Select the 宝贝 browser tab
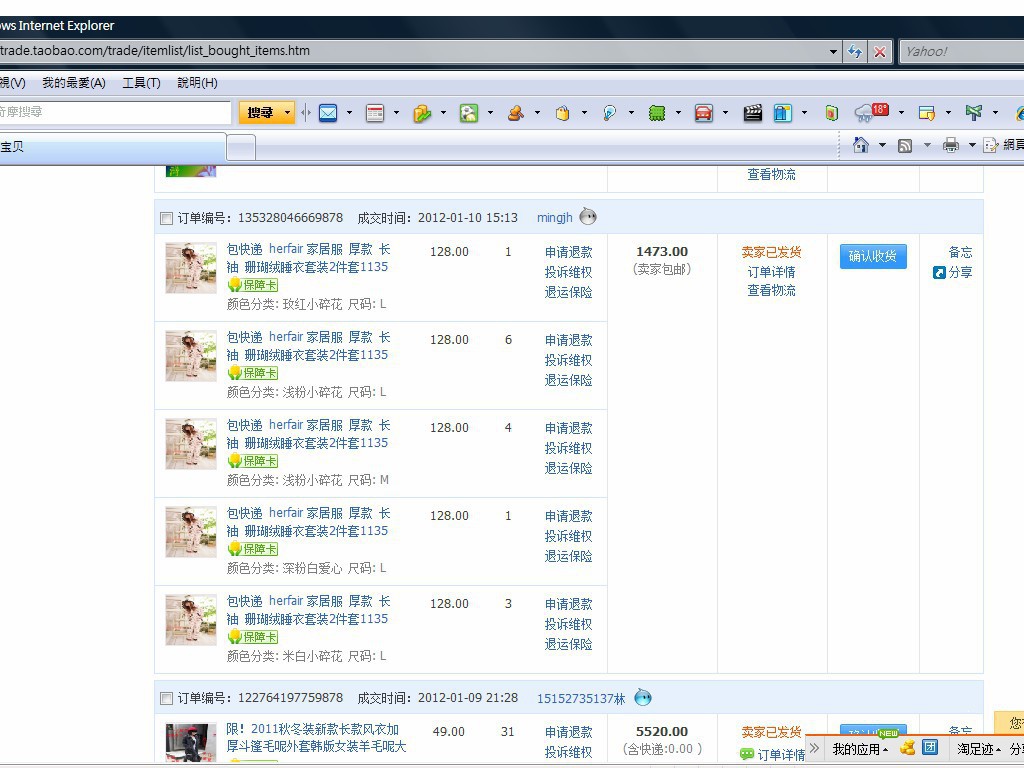The height and width of the screenshot is (768, 1024). coord(111,147)
